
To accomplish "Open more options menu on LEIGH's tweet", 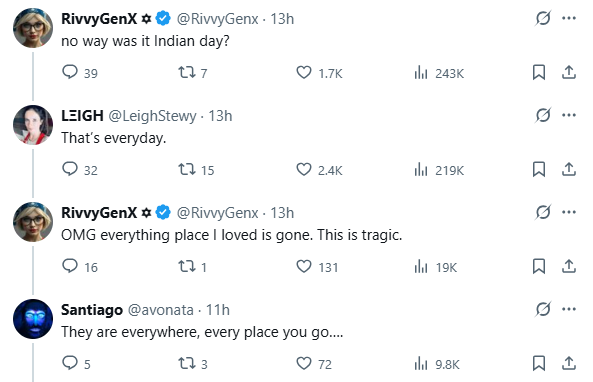I will (569, 115).
